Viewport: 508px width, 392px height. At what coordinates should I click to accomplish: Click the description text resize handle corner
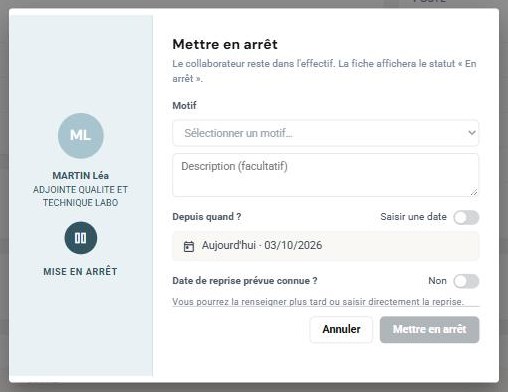coord(474,192)
